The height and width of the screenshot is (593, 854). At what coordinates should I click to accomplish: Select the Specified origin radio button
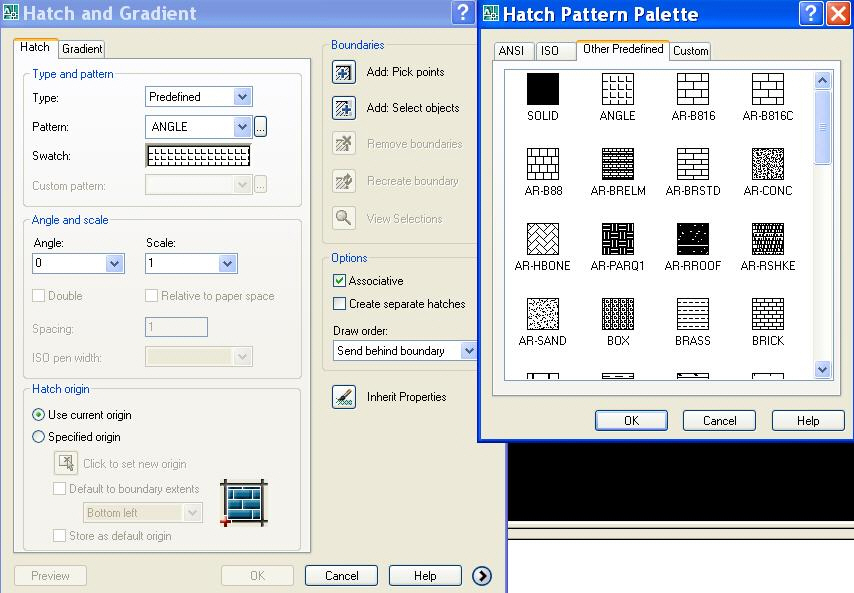[38, 437]
